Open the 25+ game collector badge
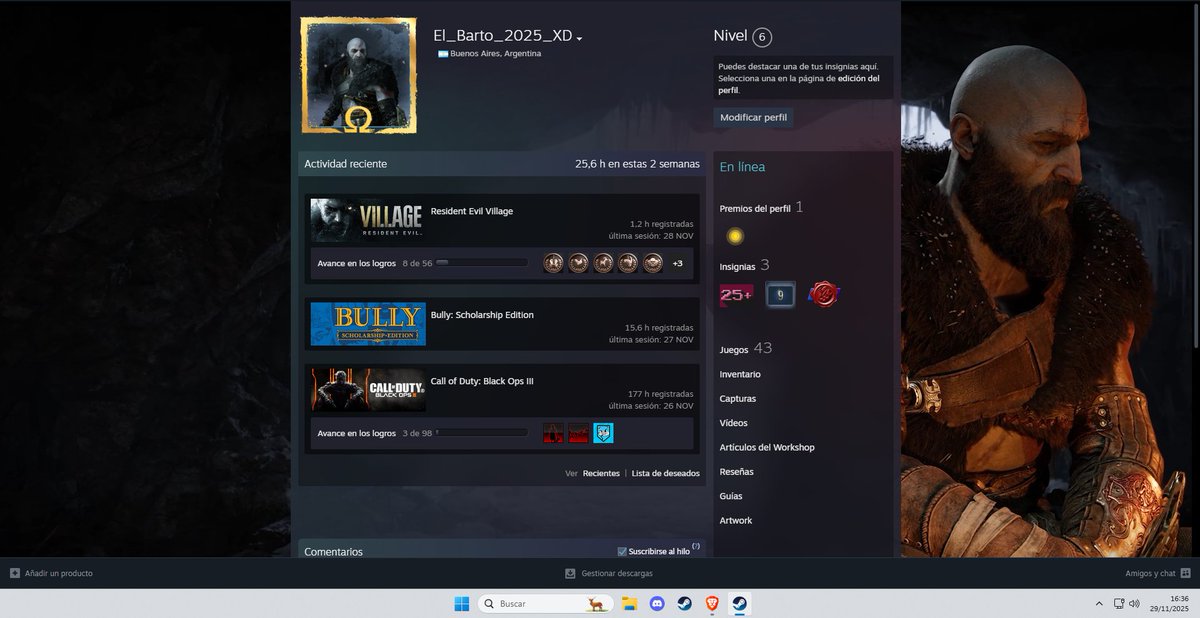The image size is (1200, 618). pos(737,295)
